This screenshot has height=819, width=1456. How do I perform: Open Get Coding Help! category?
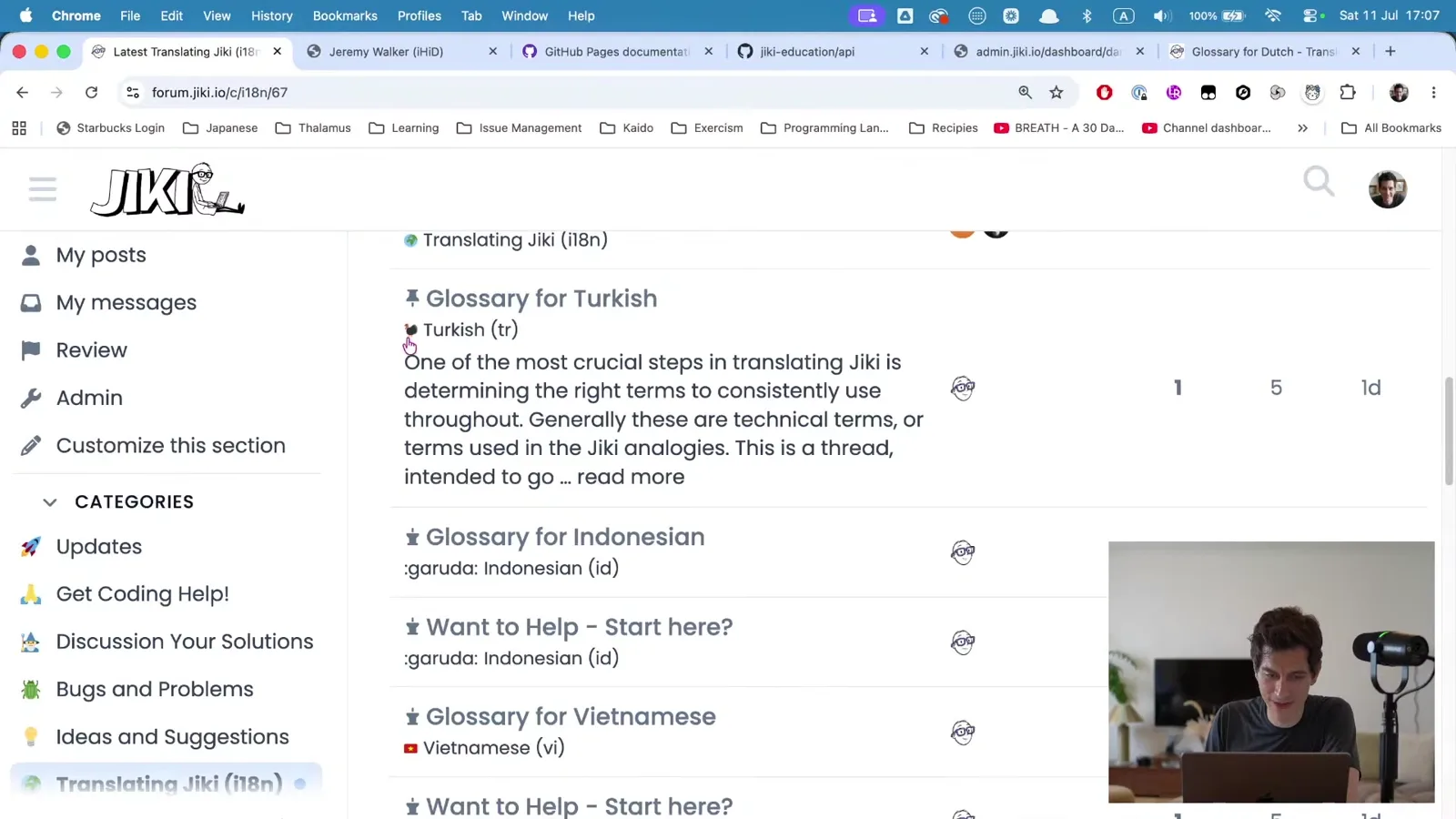tap(143, 594)
